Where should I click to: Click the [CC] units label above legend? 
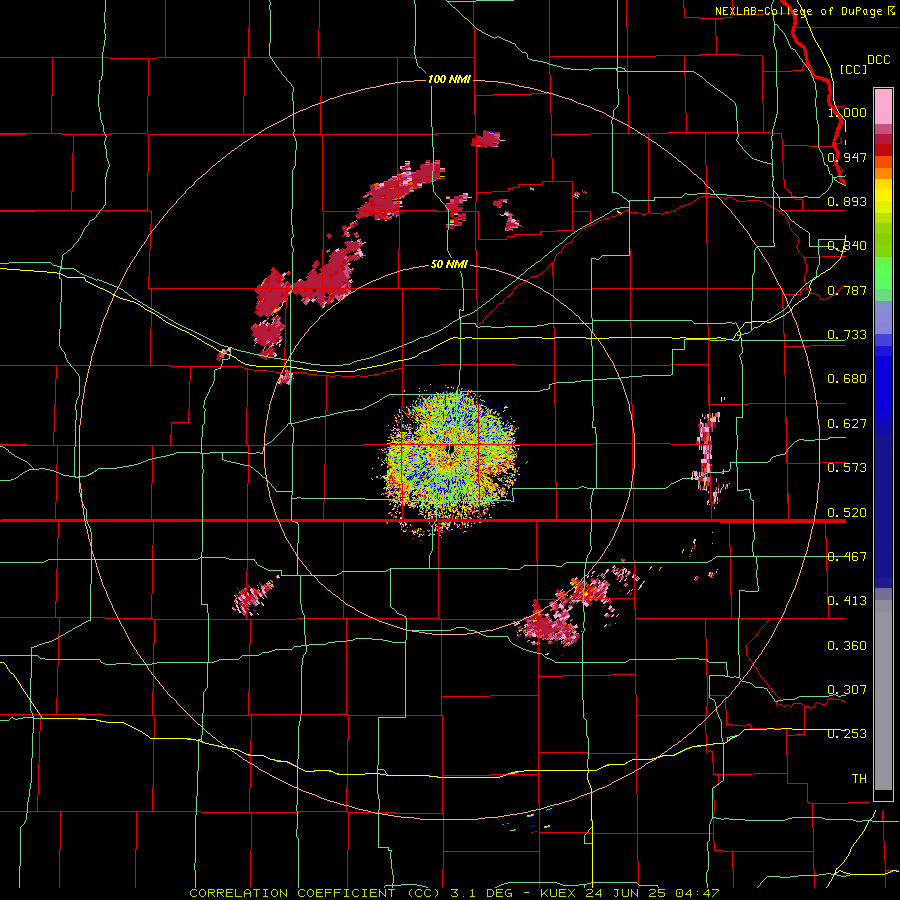tap(854, 69)
